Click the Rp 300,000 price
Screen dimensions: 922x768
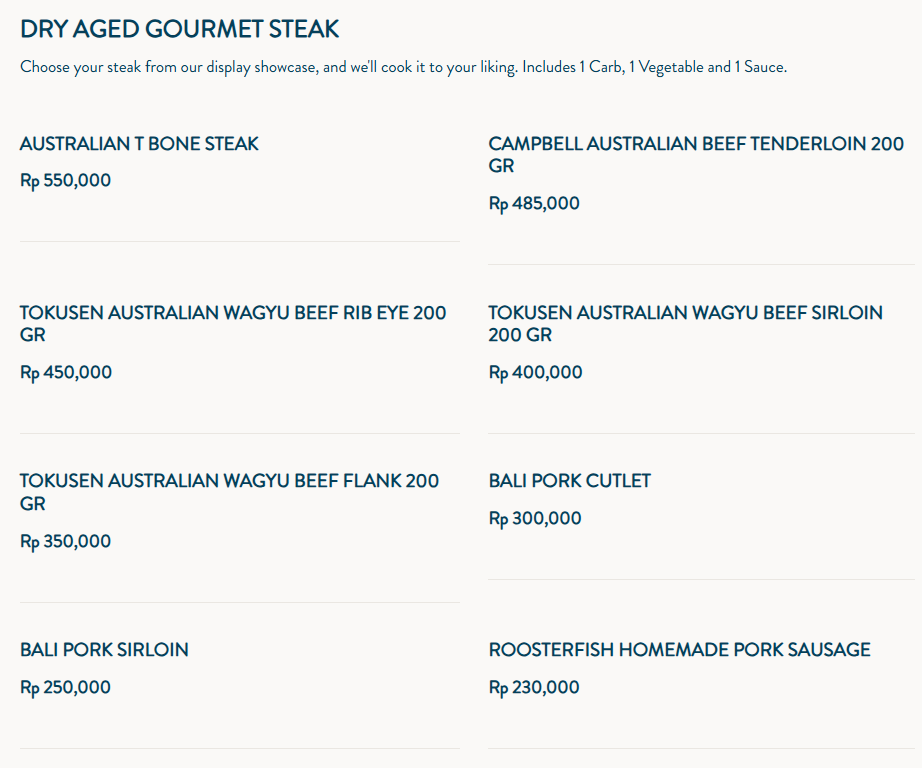(x=535, y=519)
